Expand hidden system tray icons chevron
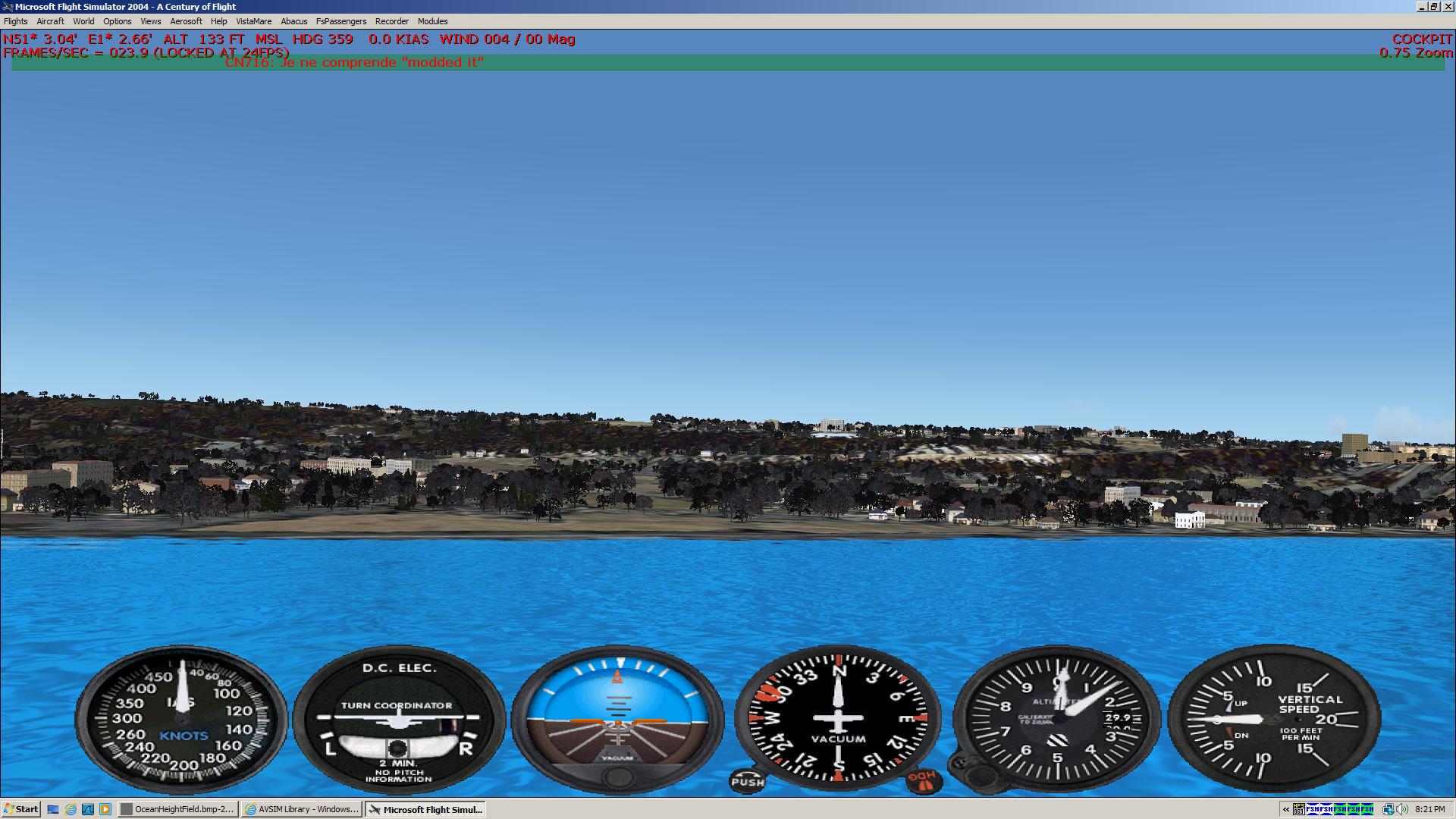Image resolution: width=1456 pixels, height=819 pixels. 1286,809
